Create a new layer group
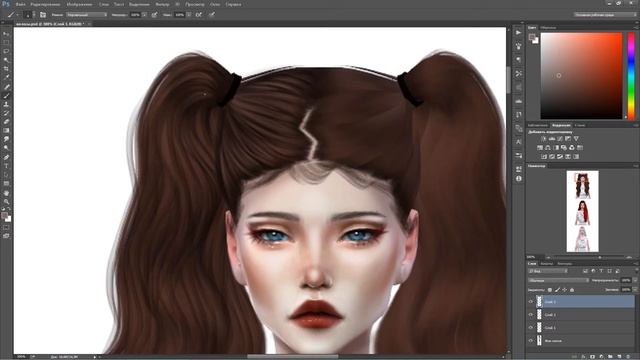This screenshot has width=640, height=360. (610, 357)
